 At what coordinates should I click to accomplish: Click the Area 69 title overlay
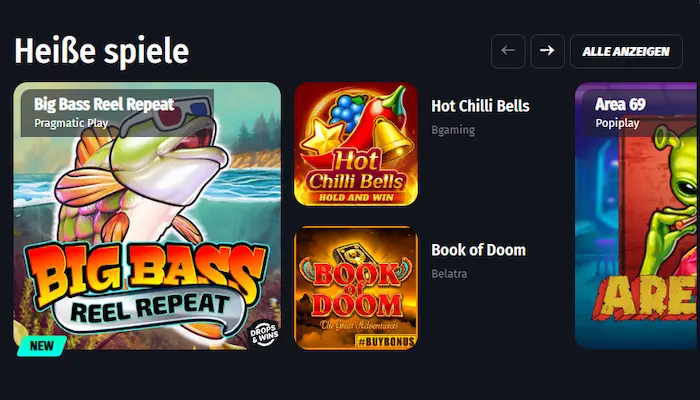click(620, 104)
